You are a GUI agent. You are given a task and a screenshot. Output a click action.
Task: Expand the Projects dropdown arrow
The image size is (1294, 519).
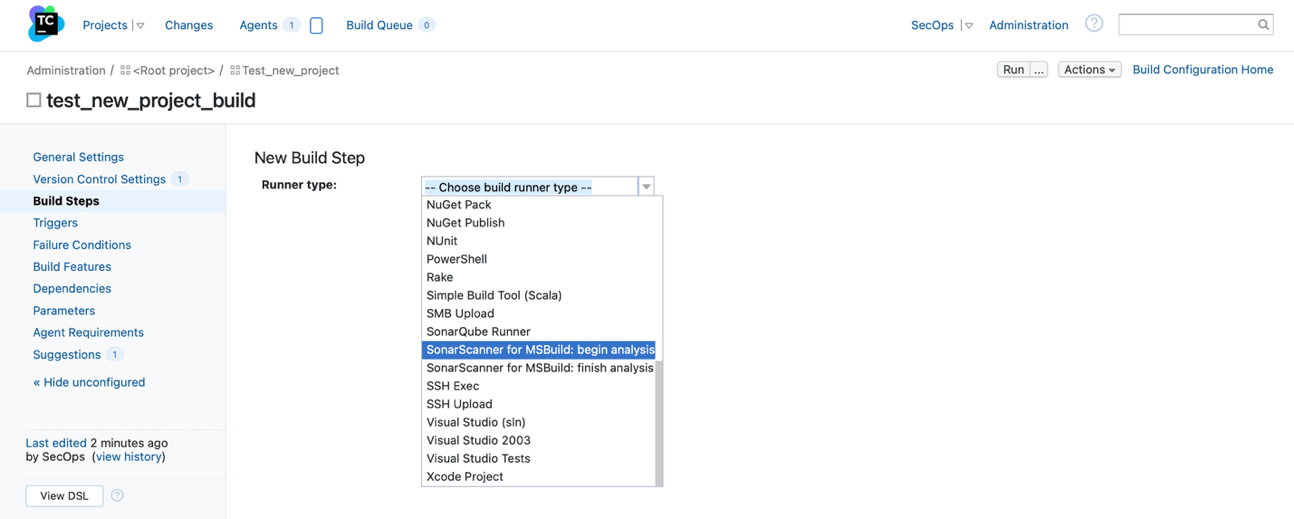(x=140, y=26)
